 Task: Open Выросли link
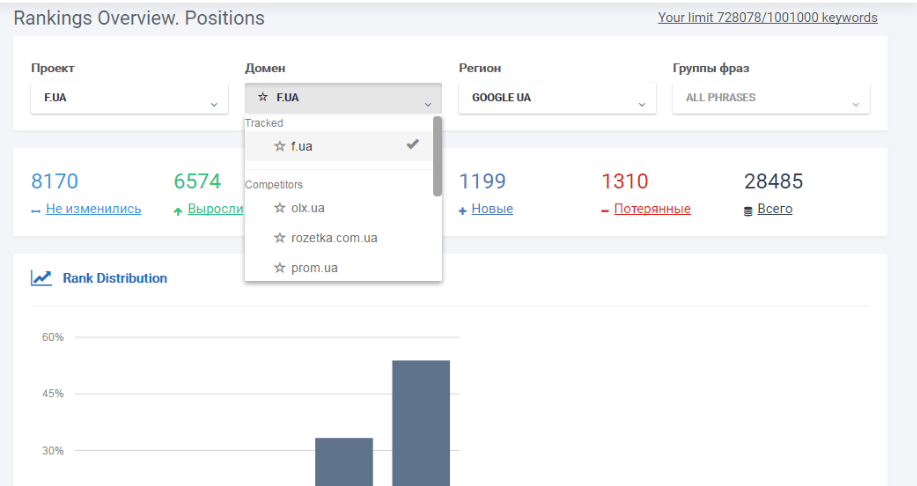(215, 209)
